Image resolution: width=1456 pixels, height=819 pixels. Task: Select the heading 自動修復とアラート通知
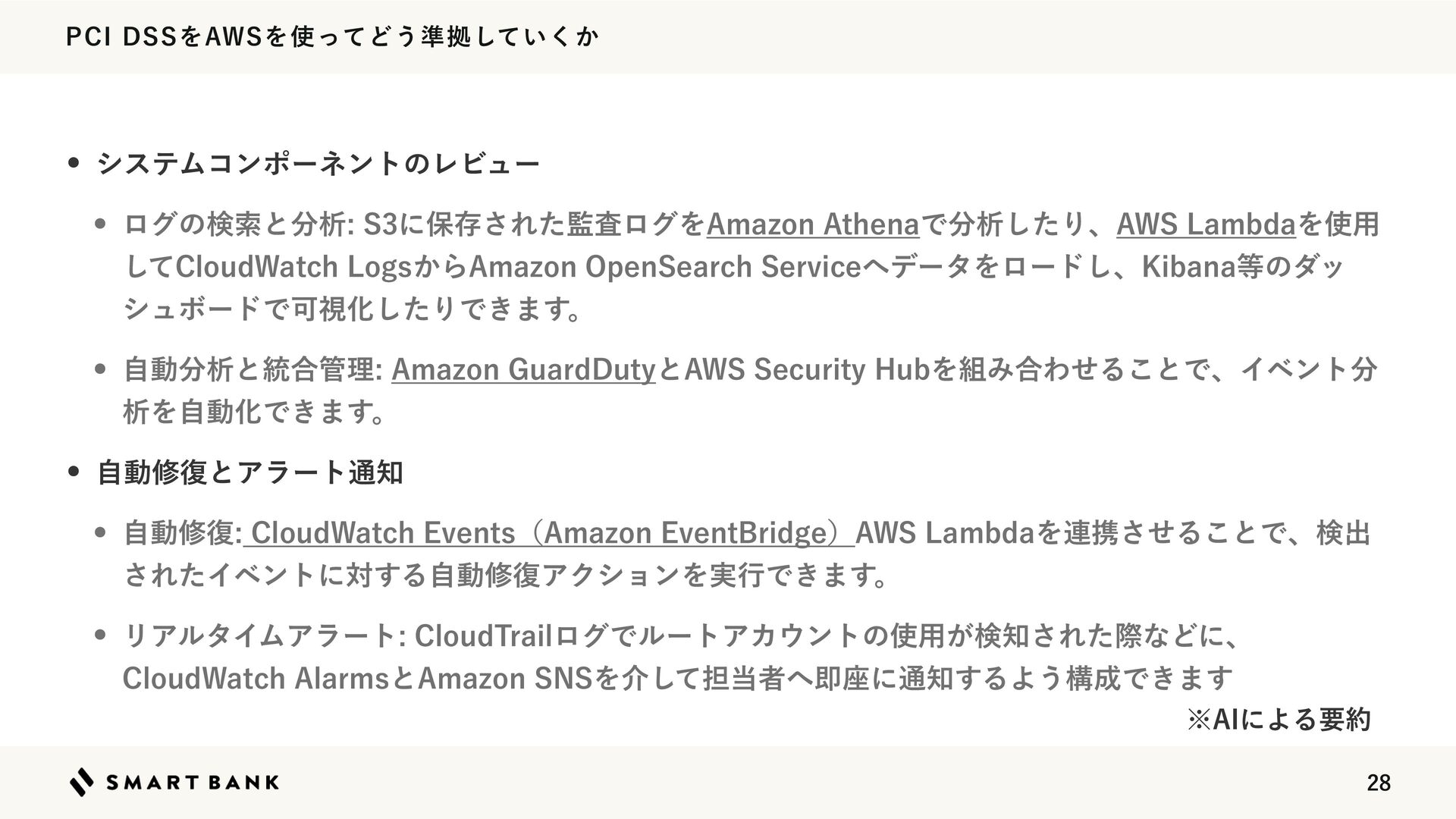[250, 473]
